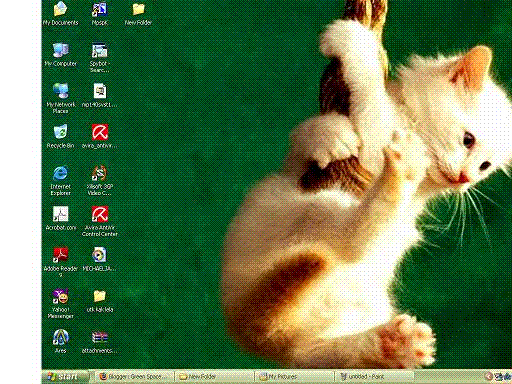Open the My Documents desktop icon
Viewport: 512px width, 384px height.
click(60, 13)
